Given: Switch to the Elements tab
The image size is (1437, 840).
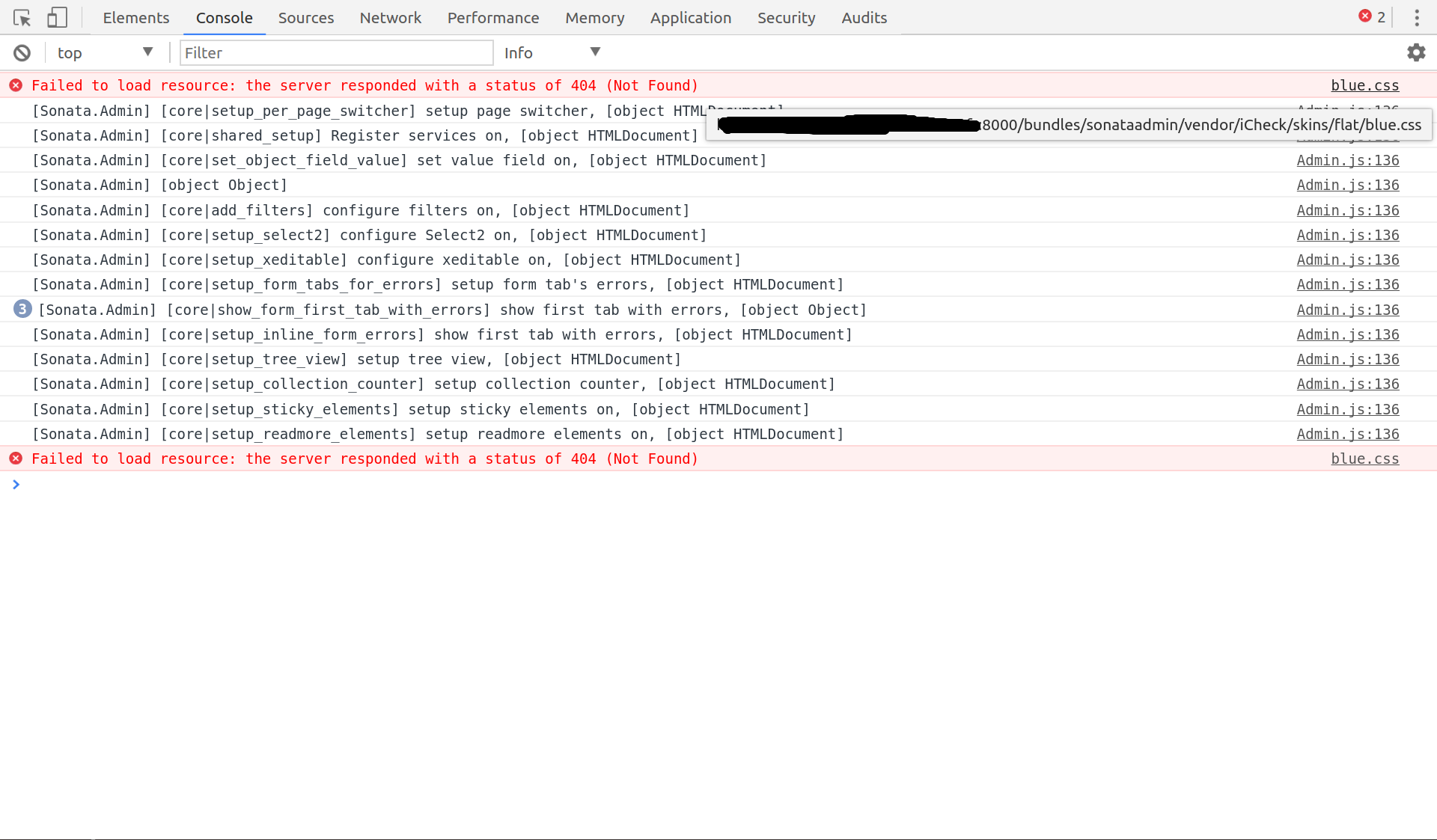Looking at the screenshot, I should click(x=135, y=17).
